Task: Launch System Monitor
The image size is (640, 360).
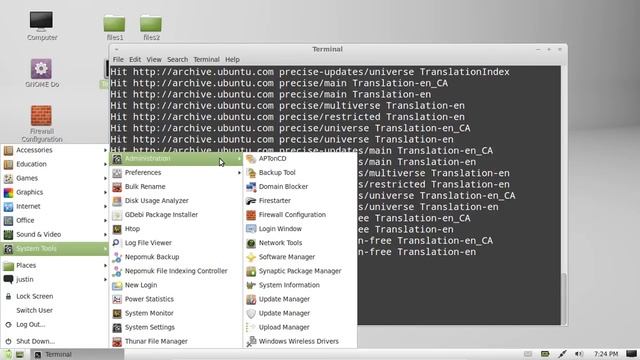Action: click(x=176, y=313)
